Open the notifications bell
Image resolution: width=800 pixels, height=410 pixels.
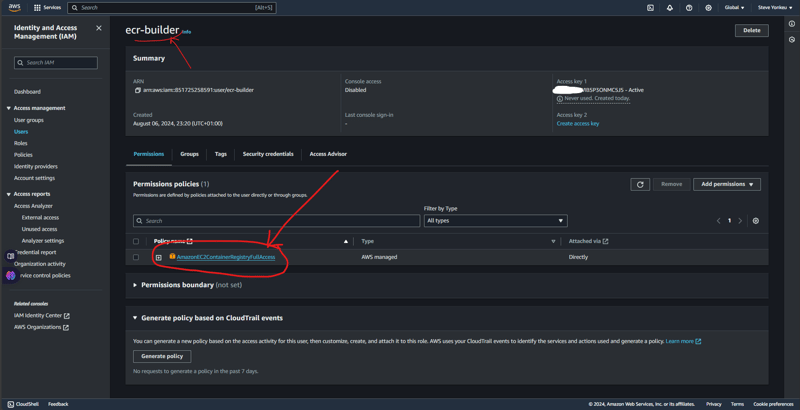670,8
